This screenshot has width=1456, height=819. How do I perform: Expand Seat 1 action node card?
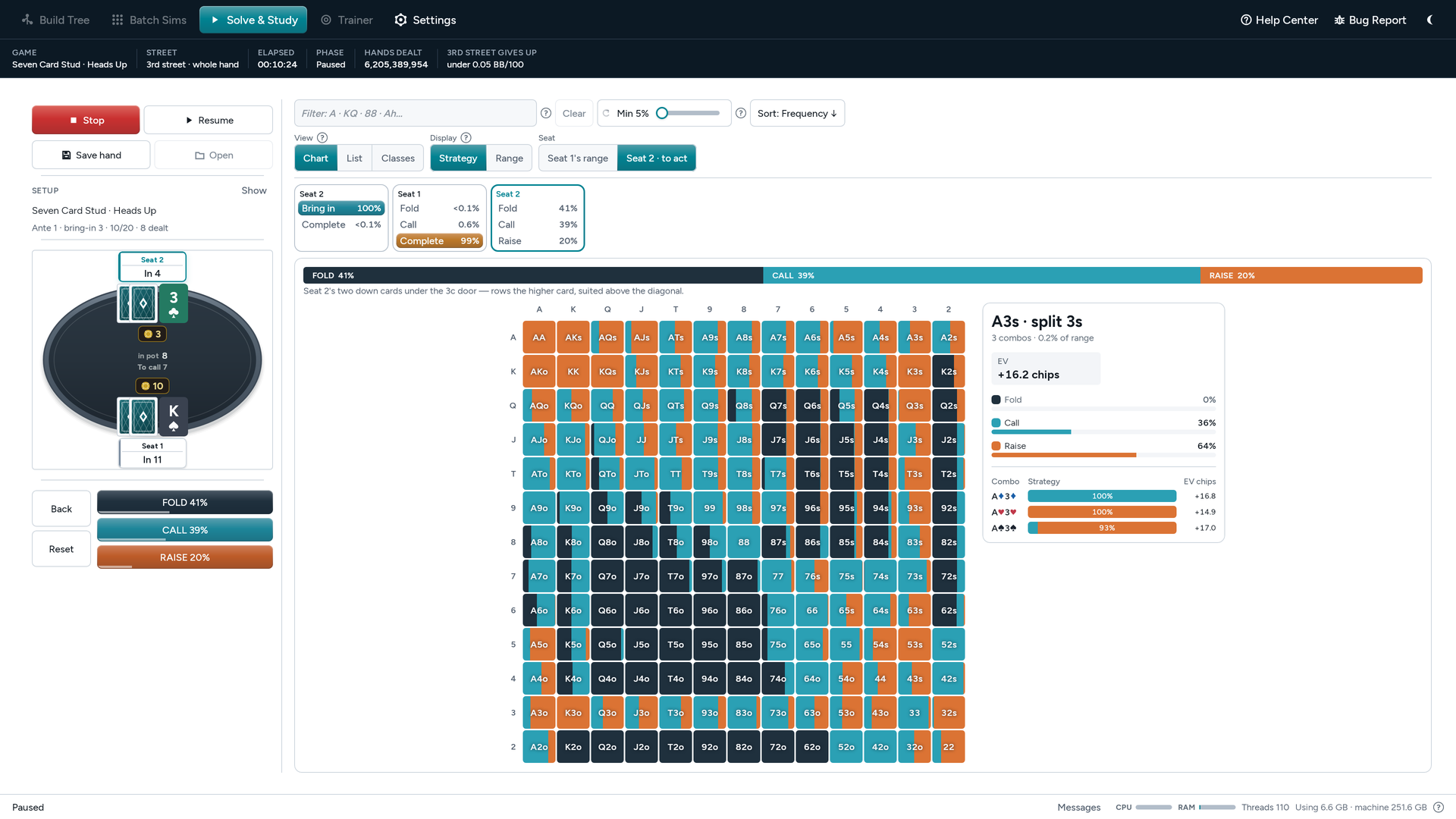point(439,218)
